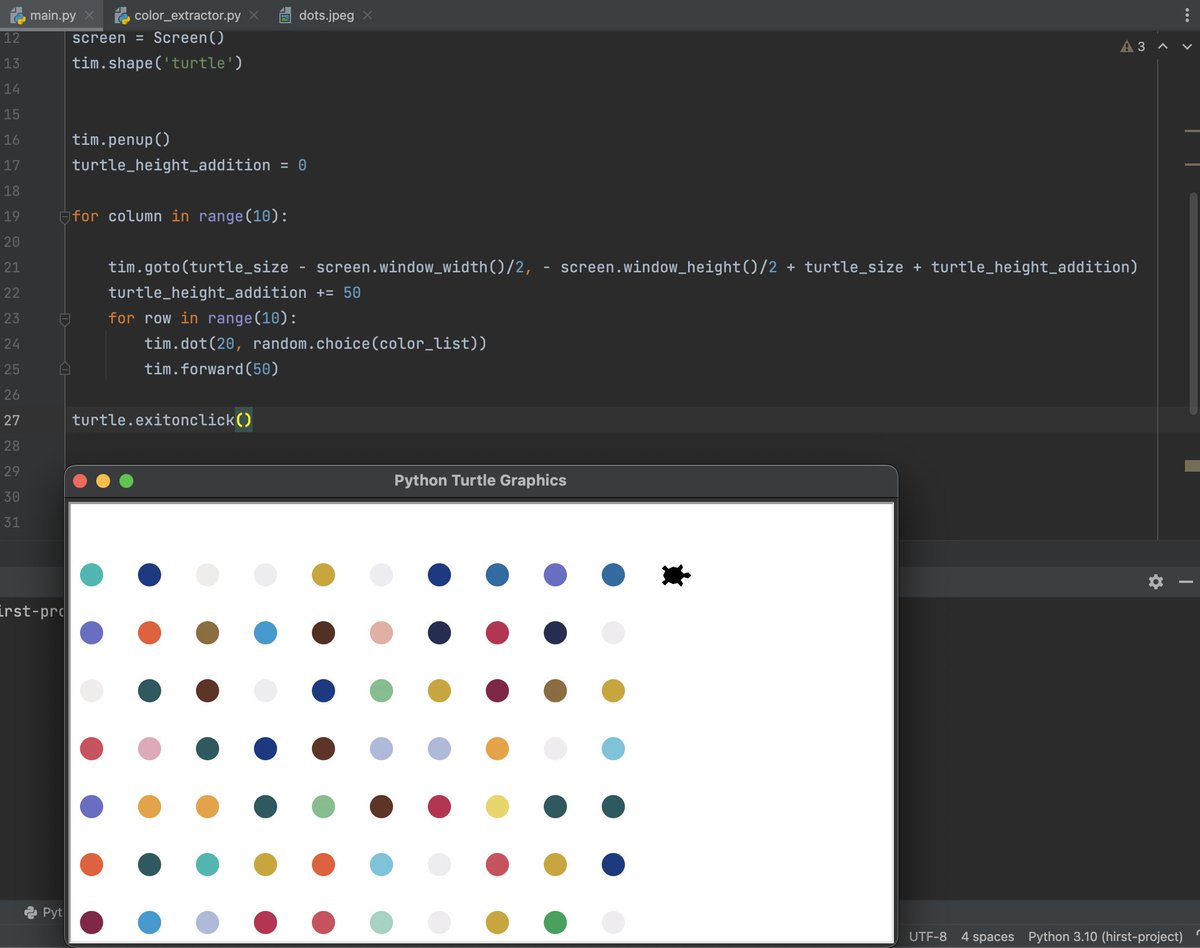Click 'turtle_height_addition = 0' line
Screen dimensions: 1200x948
tap(189, 165)
